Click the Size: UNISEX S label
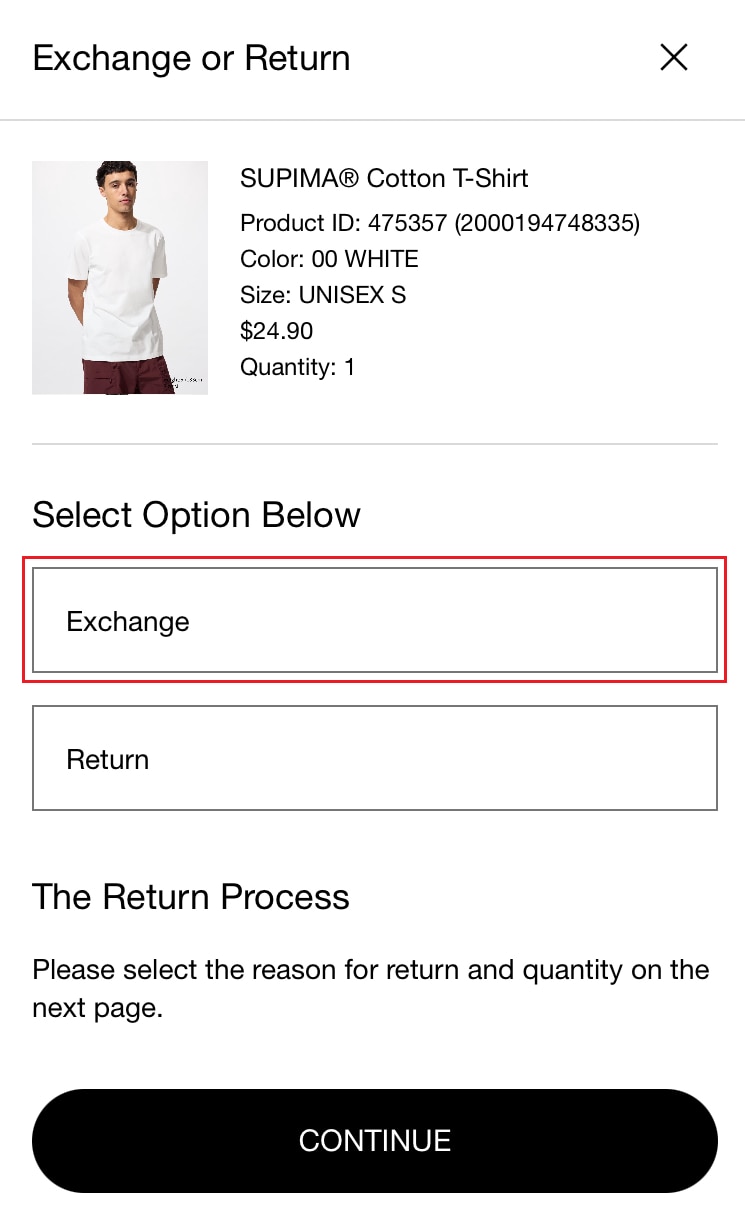 click(x=323, y=295)
